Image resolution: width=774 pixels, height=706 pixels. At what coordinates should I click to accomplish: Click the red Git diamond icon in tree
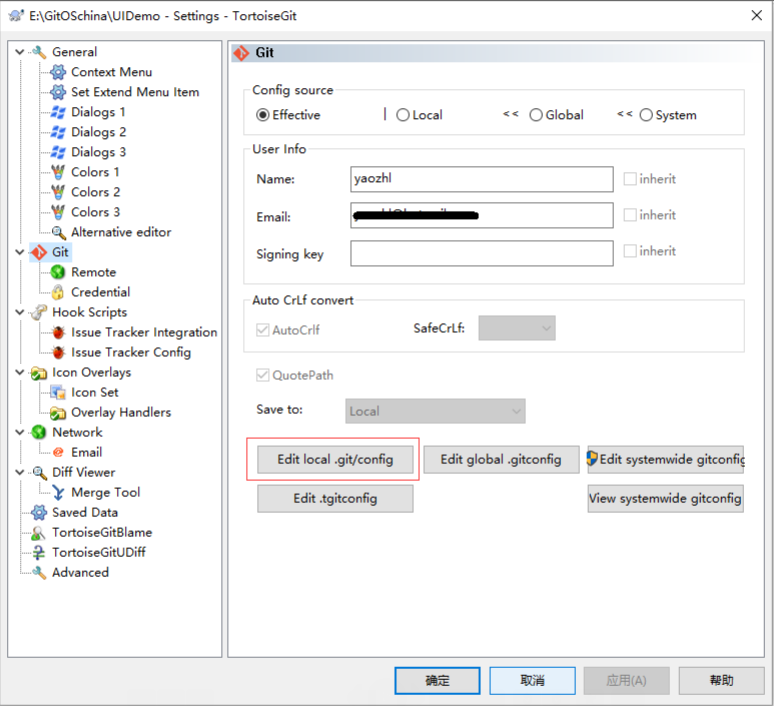[x=39, y=252]
